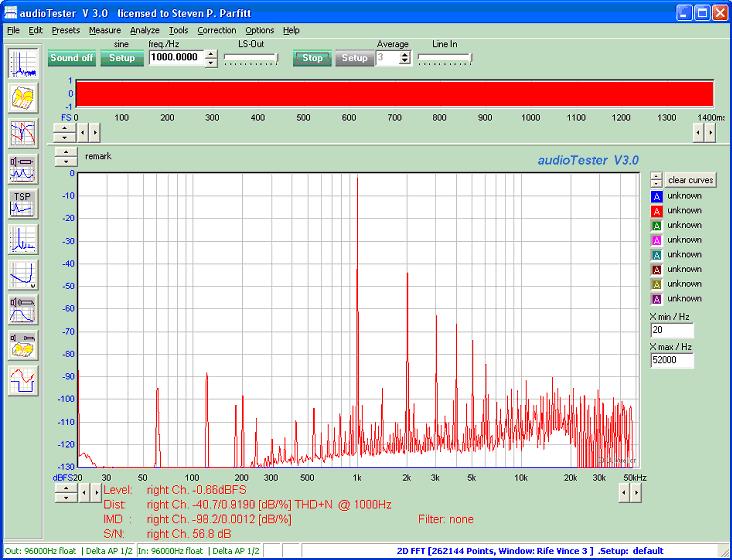732x560 pixels.
Task: Select the red curve A marker
Action: coord(656,211)
